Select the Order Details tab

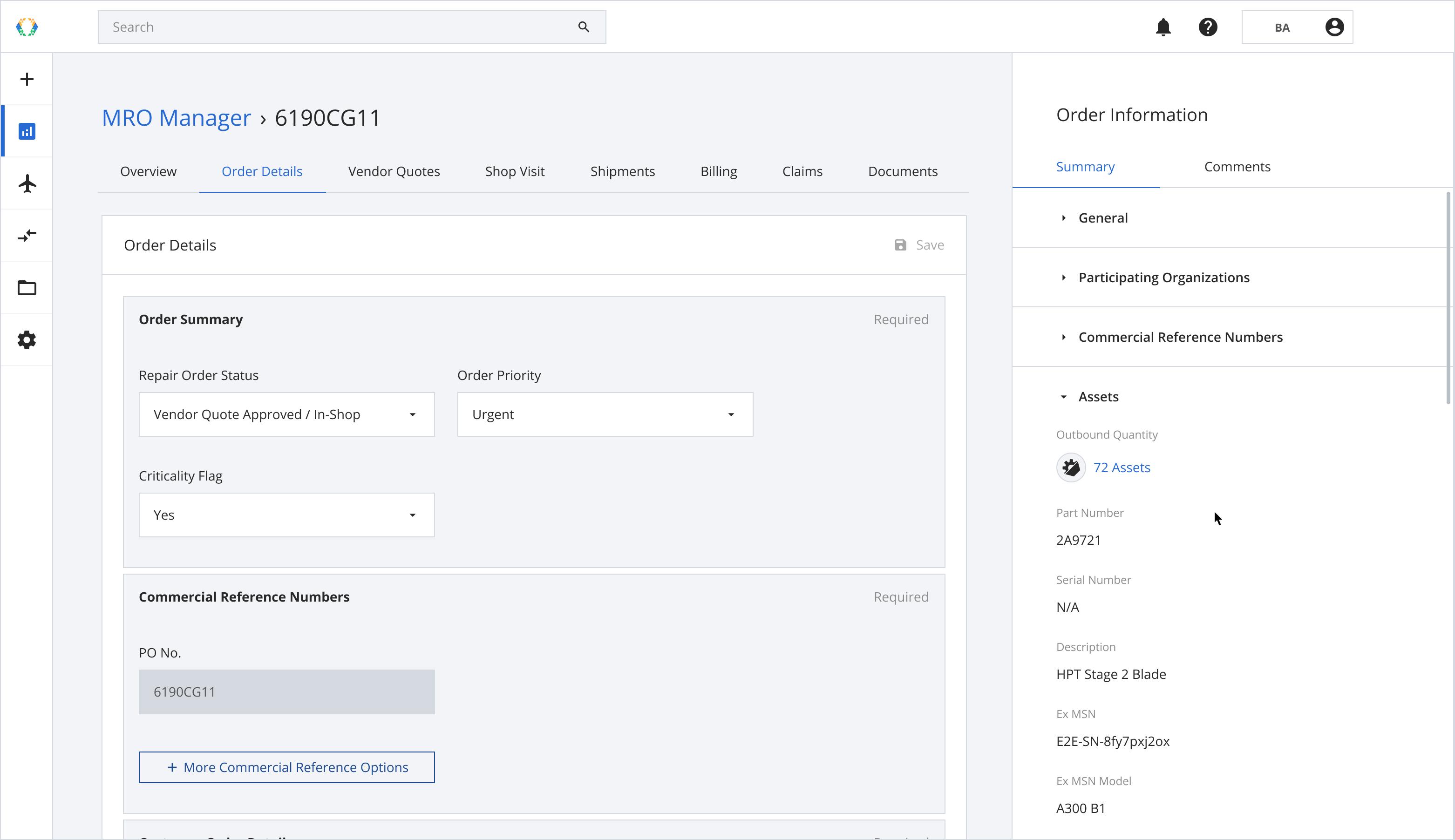pos(262,171)
